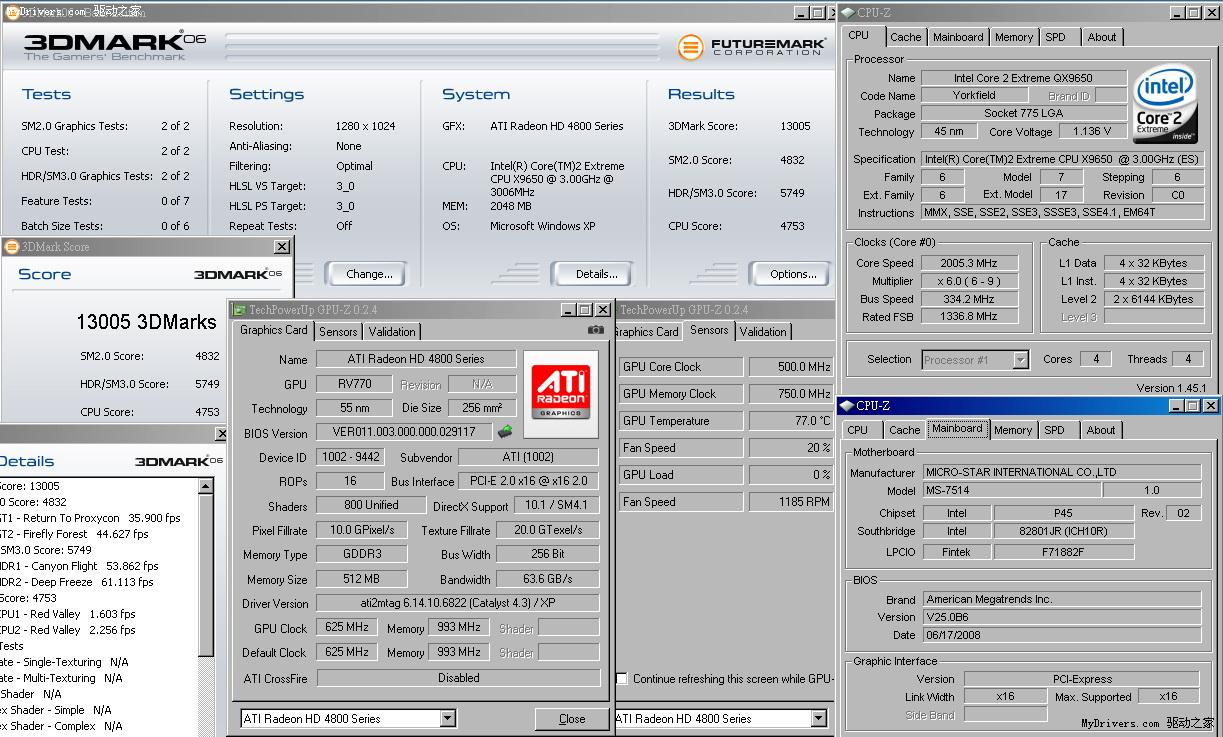
Task: Open About tab in lower CPU-Z window
Action: pyautogui.click(x=1101, y=430)
